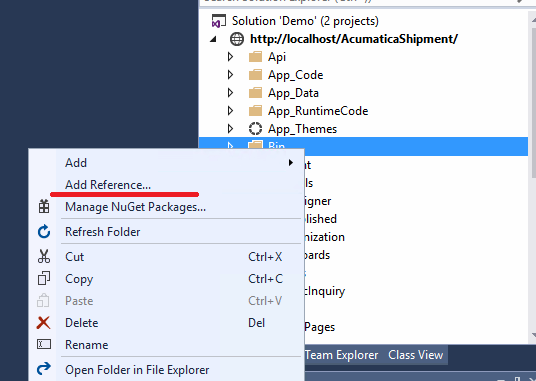536x381 pixels.
Task: Click the App_RuntimeCode folder icon
Action: (x=255, y=111)
